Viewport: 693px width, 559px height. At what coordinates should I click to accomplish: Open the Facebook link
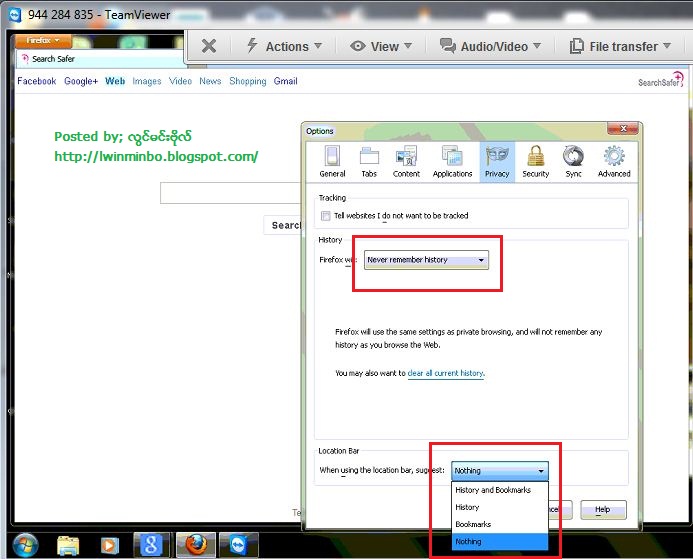point(37,81)
